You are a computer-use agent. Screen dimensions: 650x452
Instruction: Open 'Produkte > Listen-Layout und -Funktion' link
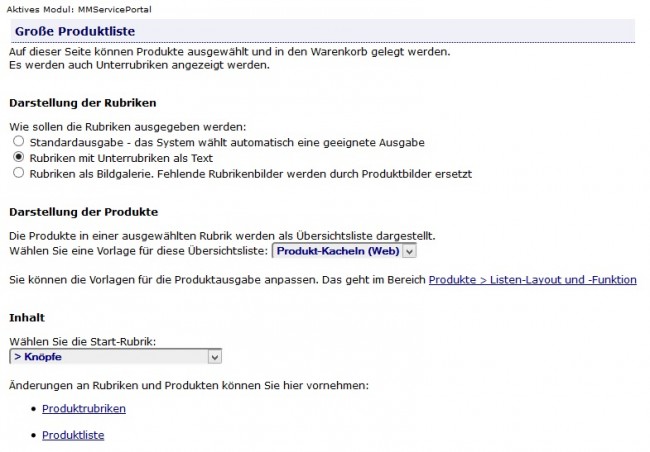pyautogui.click(x=532, y=280)
